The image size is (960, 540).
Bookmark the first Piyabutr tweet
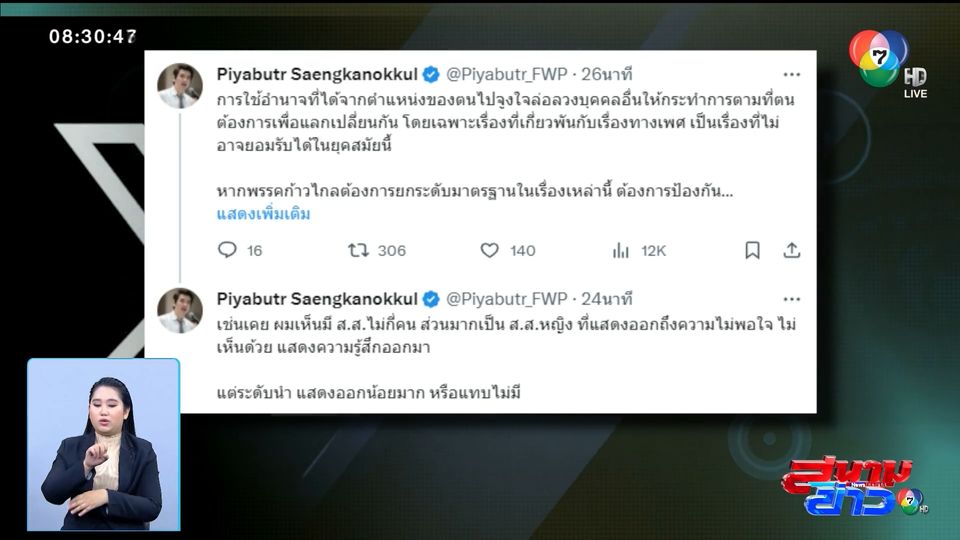[752, 250]
